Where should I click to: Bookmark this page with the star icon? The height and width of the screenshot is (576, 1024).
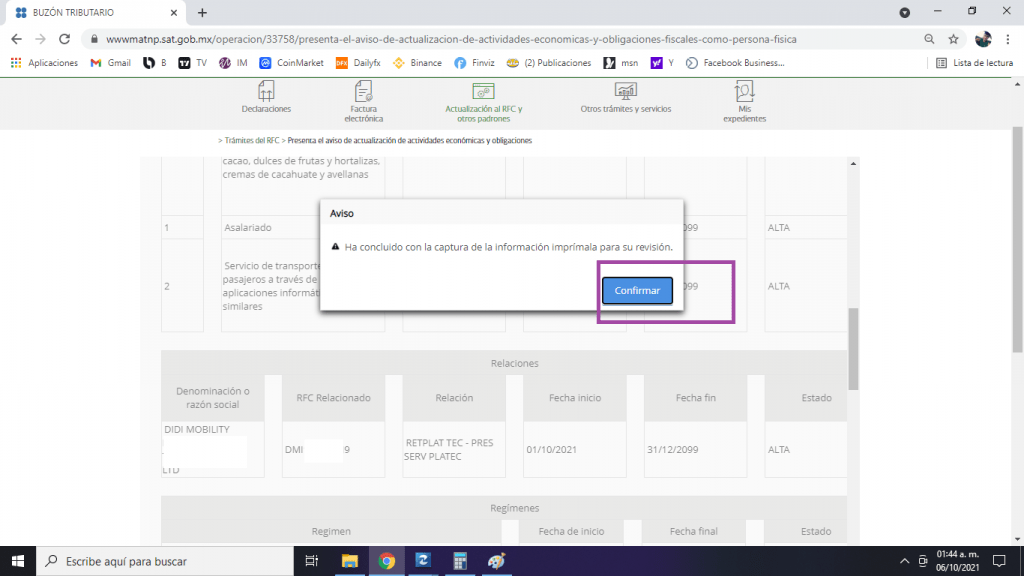point(953,39)
